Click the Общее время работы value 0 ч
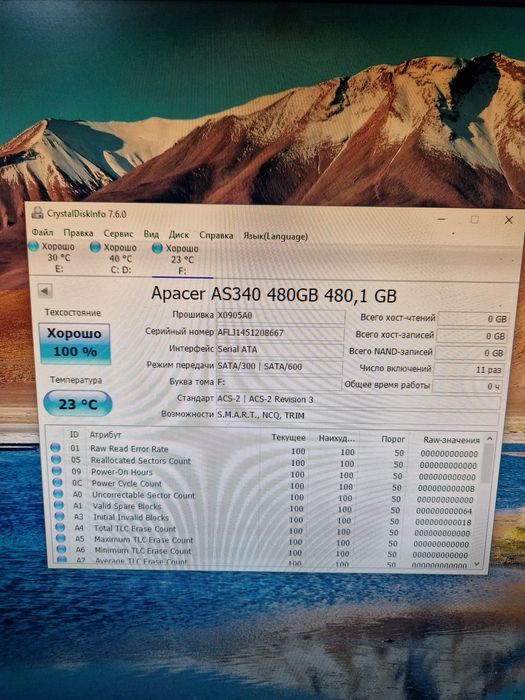The image size is (525, 700). click(467, 386)
